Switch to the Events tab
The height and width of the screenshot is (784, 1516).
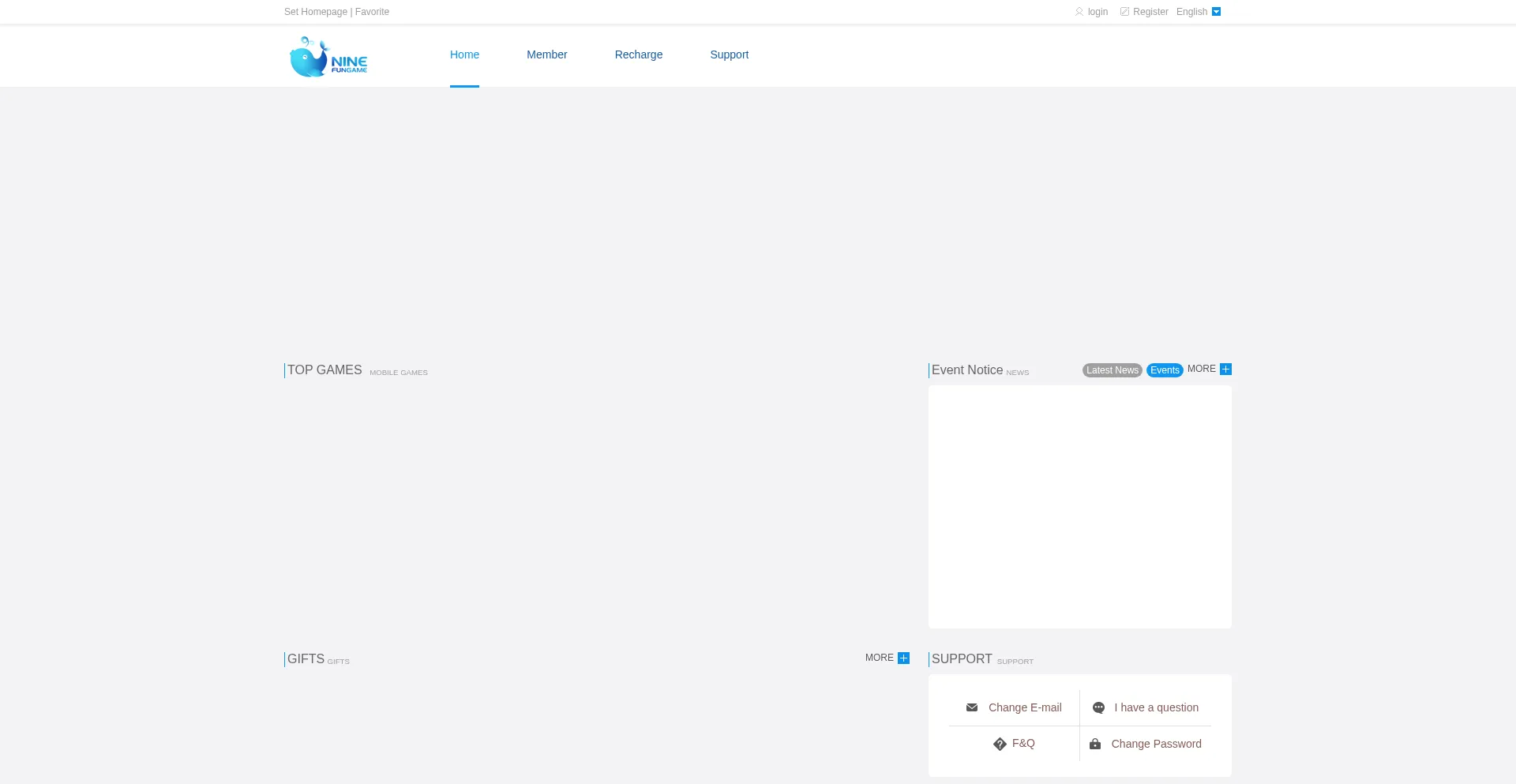(1165, 370)
